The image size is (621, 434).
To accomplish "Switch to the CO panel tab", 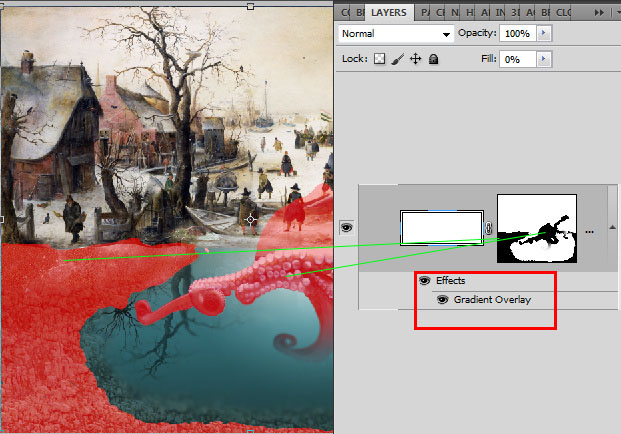I will pos(345,13).
